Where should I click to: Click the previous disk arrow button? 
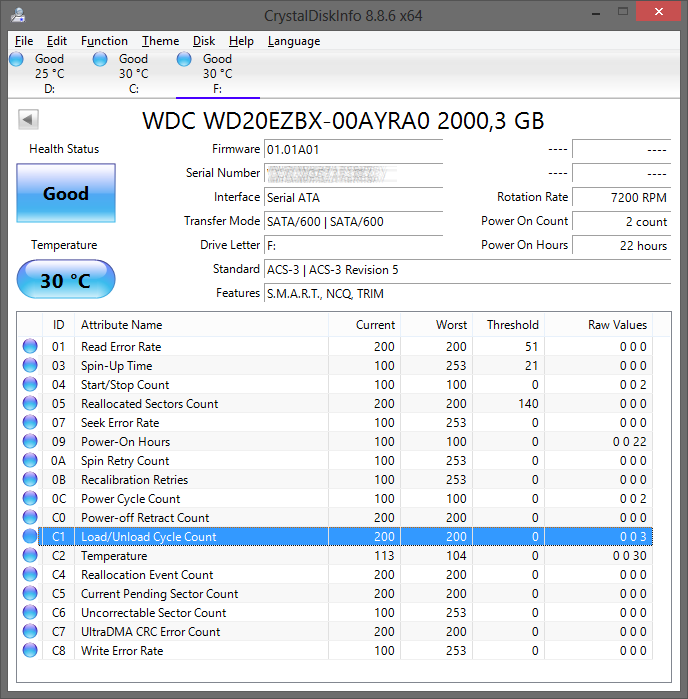click(28, 119)
